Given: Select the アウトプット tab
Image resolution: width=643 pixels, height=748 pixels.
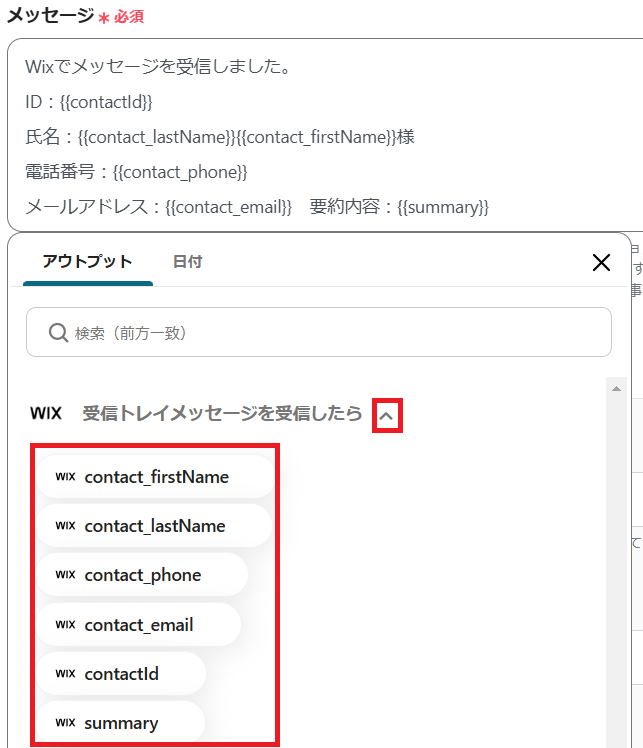Looking at the screenshot, I should coord(87,262).
